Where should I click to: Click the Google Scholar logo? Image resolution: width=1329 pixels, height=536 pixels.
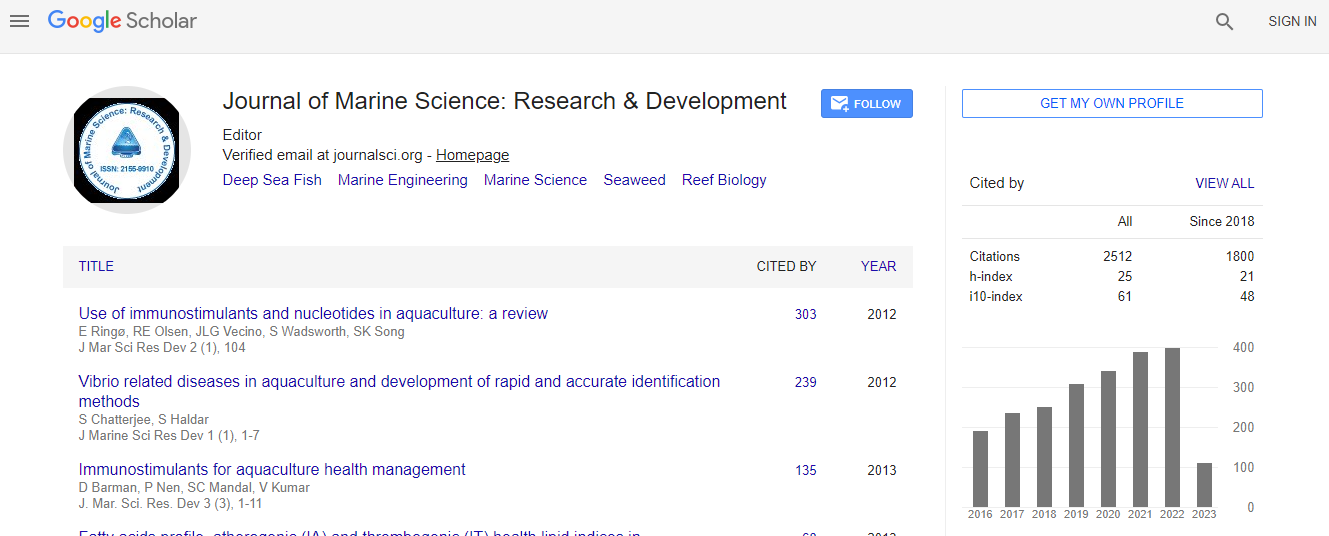pyautogui.click(x=122, y=21)
